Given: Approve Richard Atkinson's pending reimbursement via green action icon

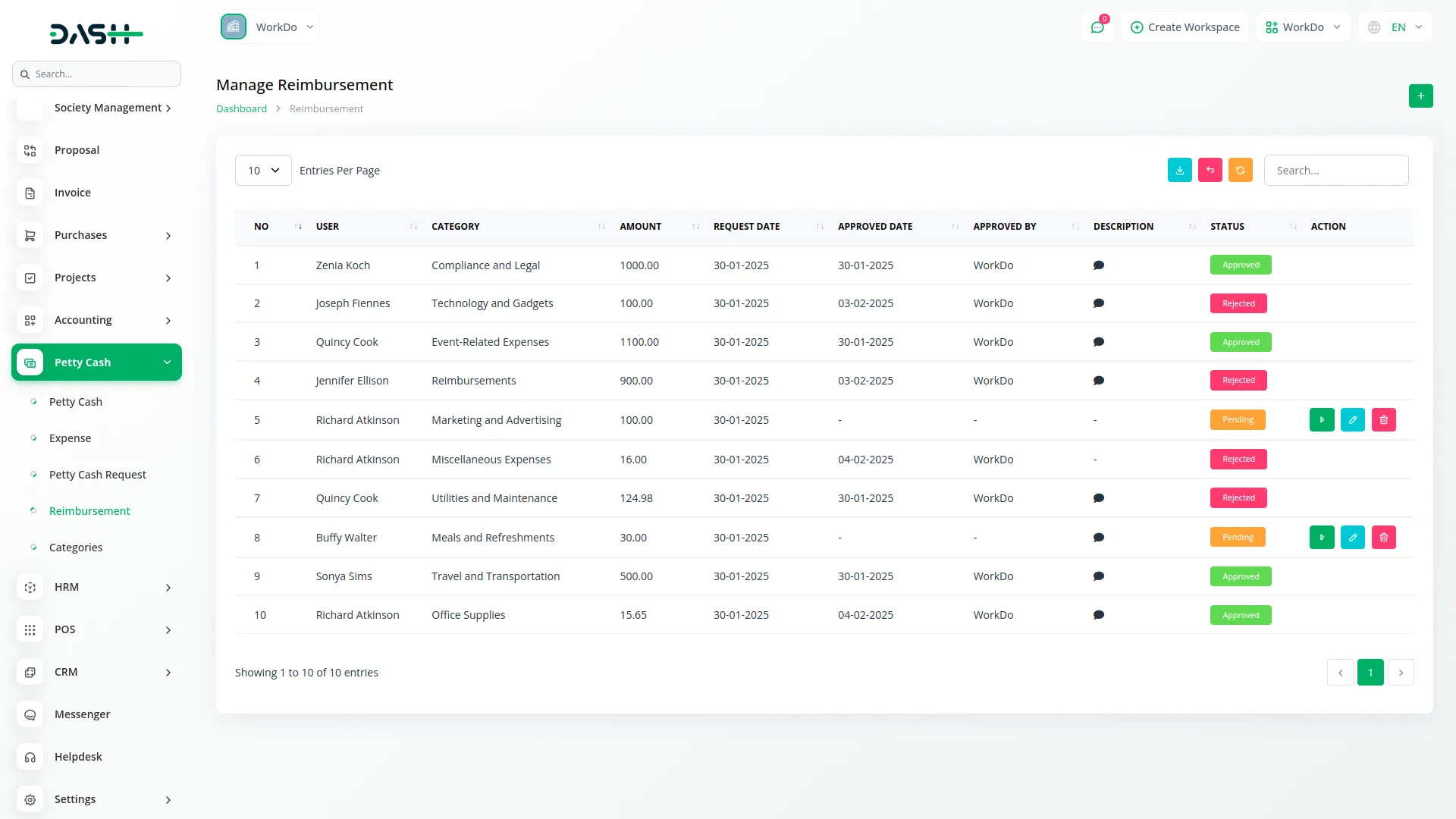Looking at the screenshot, I should 1322,419.
